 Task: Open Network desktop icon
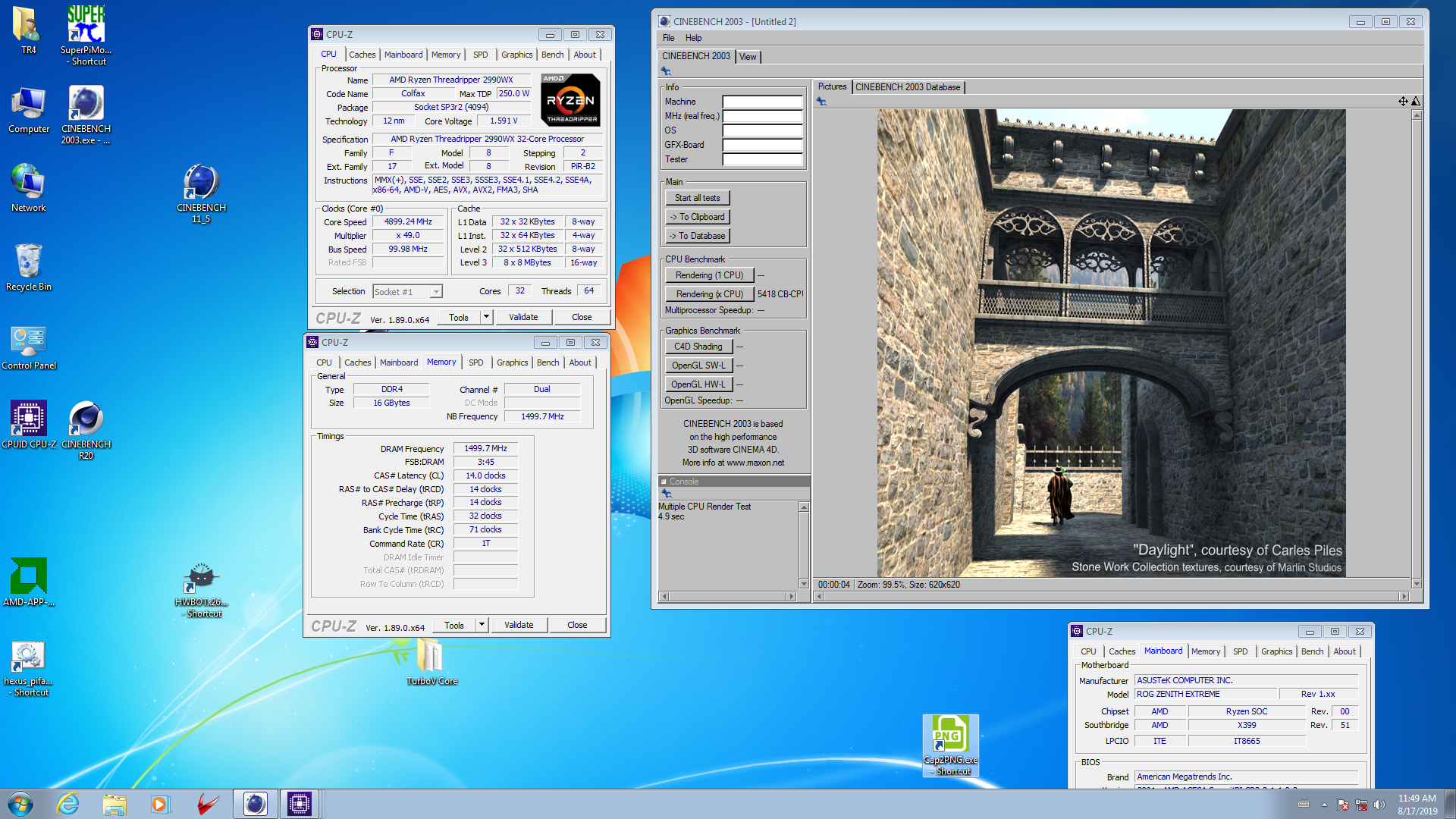pyautogui.click(x=28, y=188)
